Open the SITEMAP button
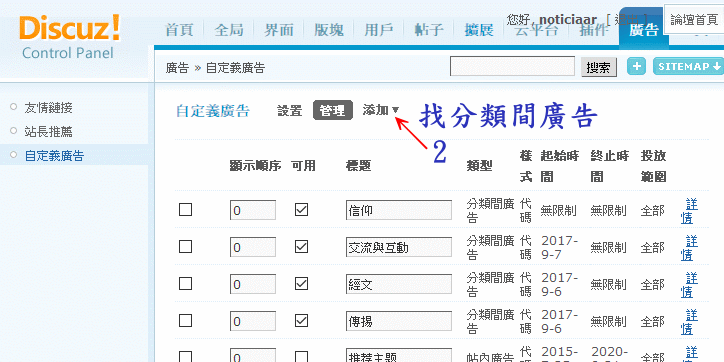The width and height of the screenshot is (724, 362). (688, 66)
